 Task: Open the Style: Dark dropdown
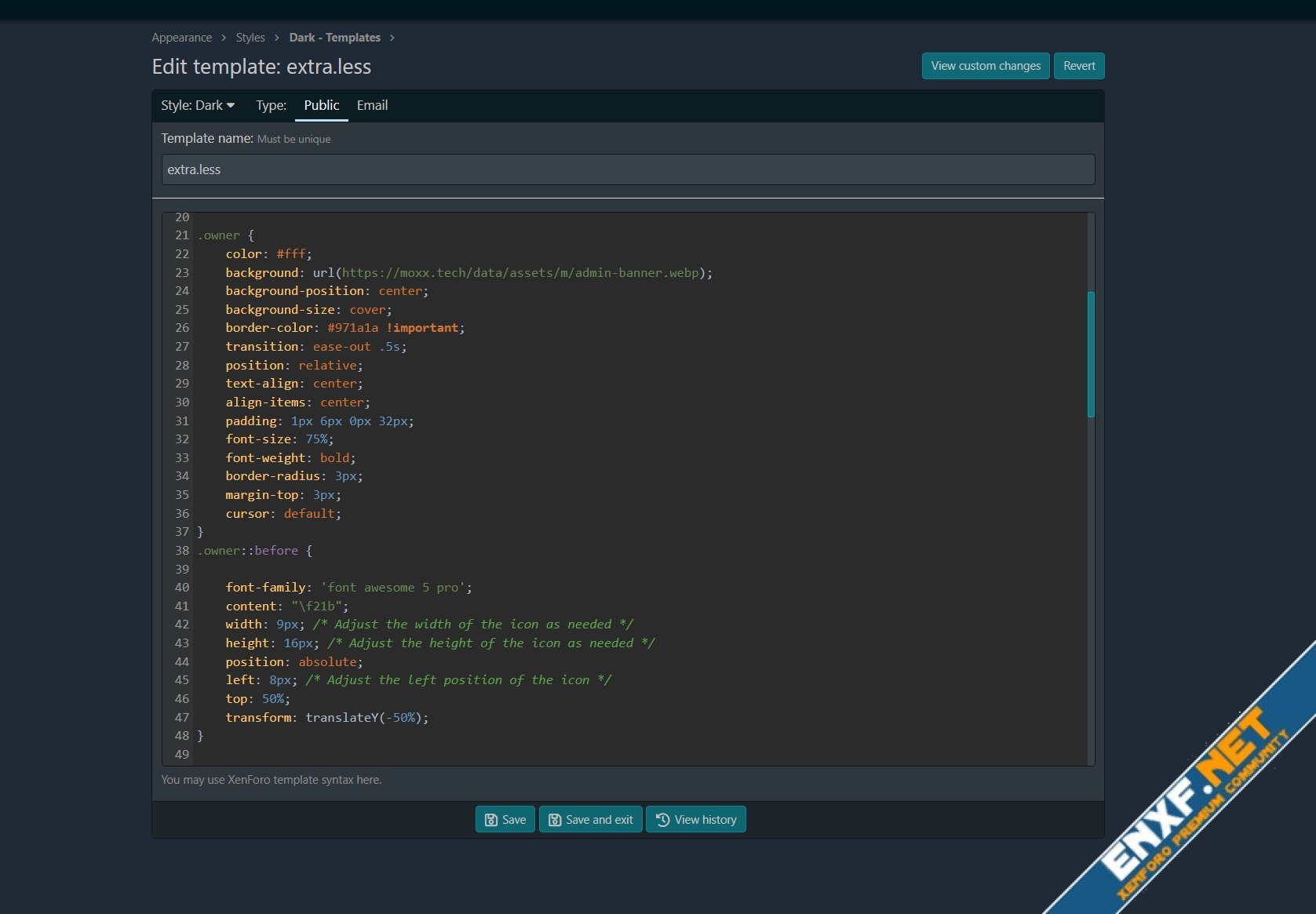(198, 105)
